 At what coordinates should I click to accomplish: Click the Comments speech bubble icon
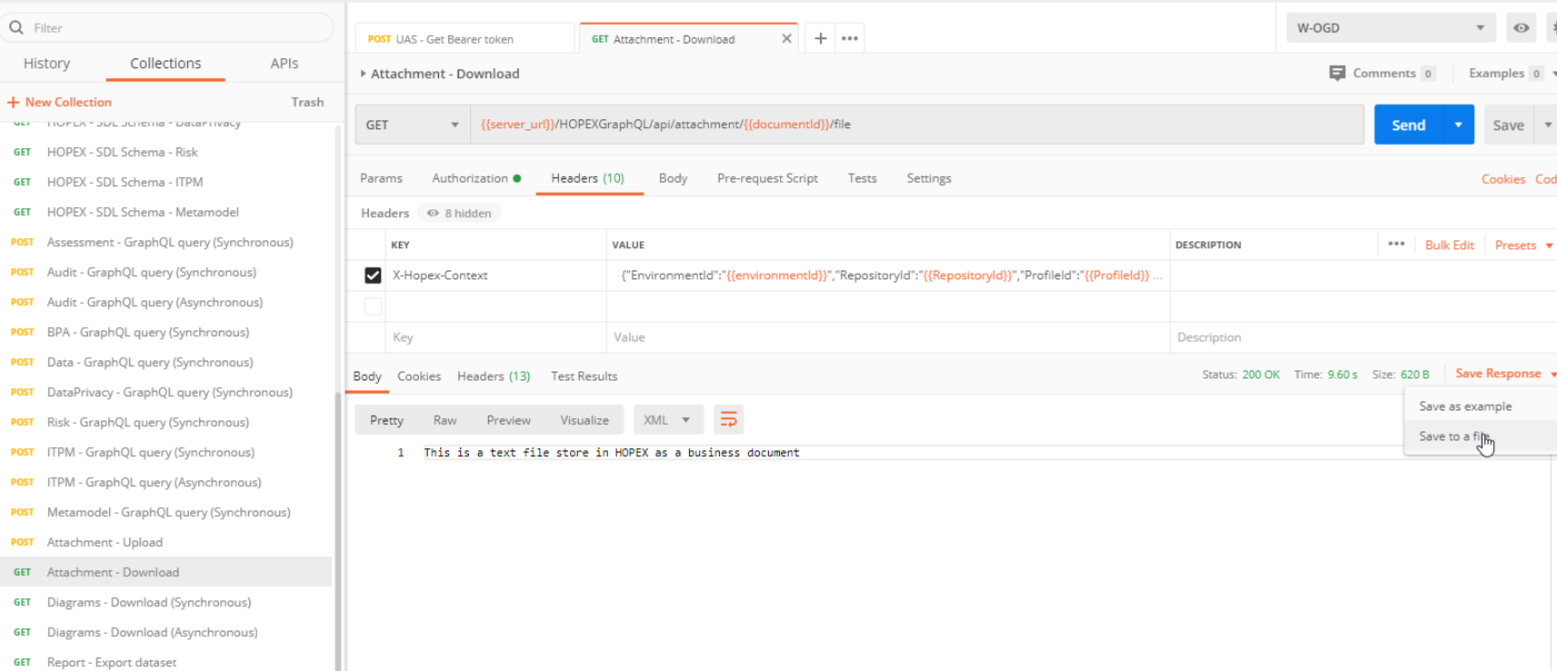[1337, 73]
